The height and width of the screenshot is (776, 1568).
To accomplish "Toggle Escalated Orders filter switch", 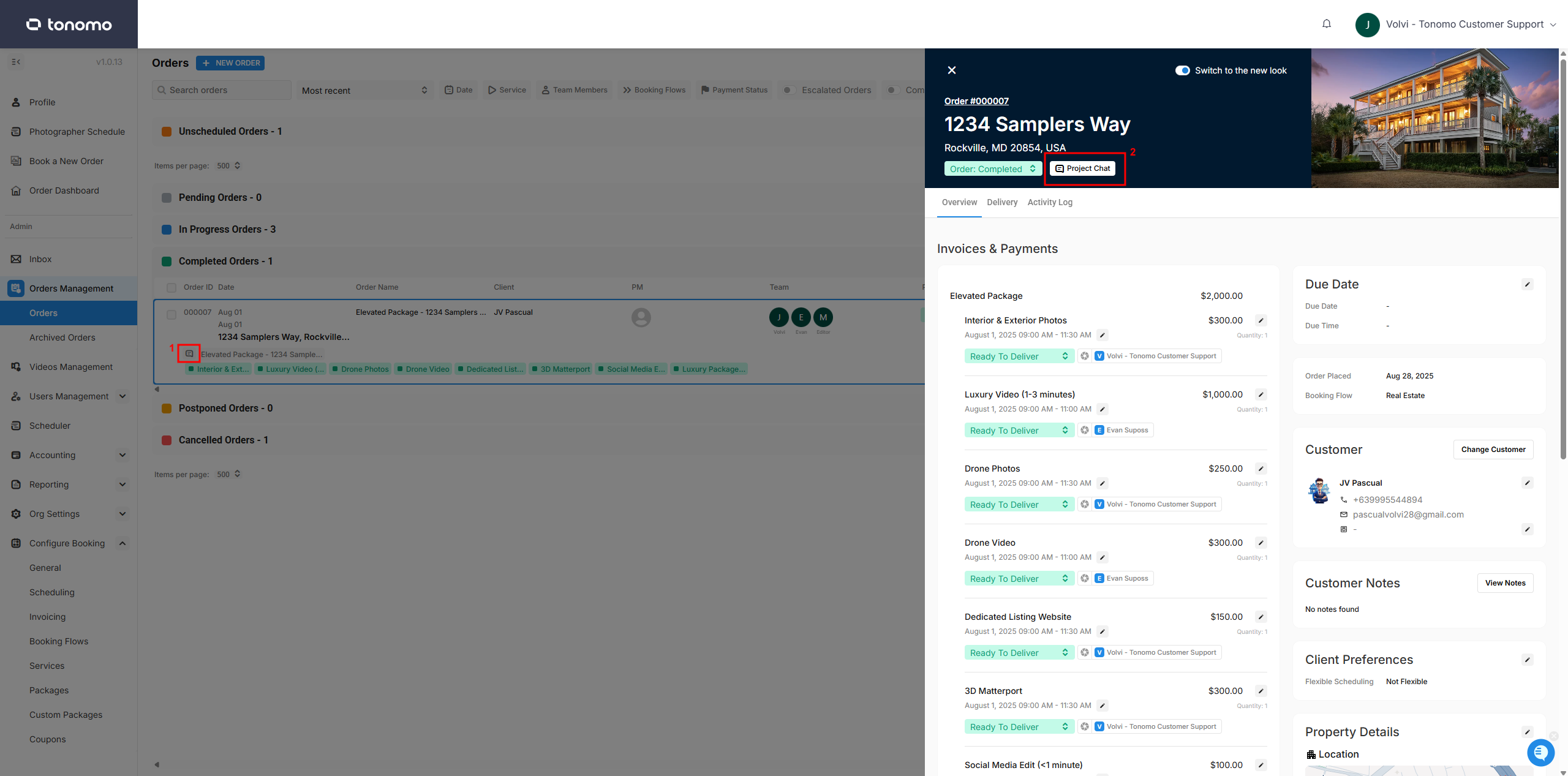I will pyautogui.click(x=789, y=90).
